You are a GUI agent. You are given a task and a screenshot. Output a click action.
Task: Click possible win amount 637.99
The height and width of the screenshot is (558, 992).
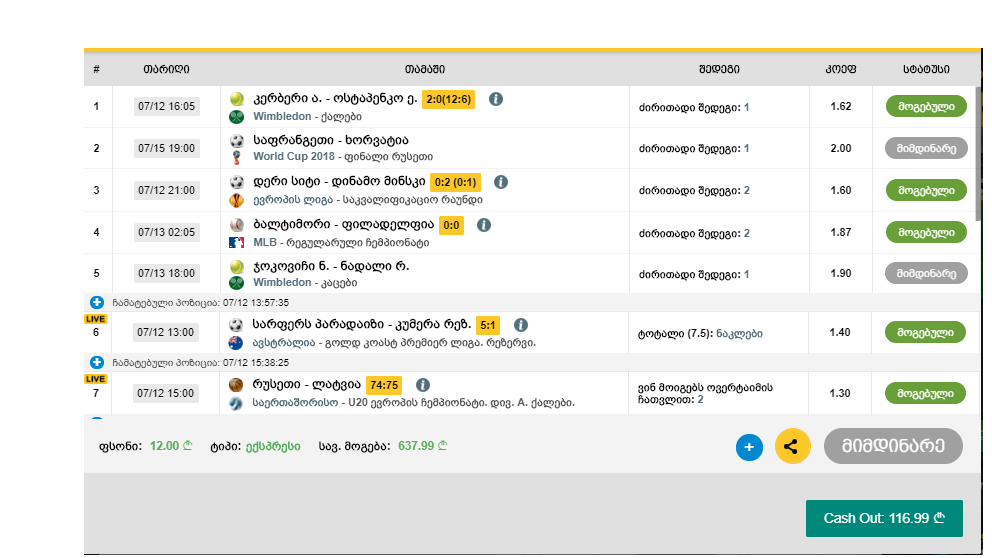point(423,446)
